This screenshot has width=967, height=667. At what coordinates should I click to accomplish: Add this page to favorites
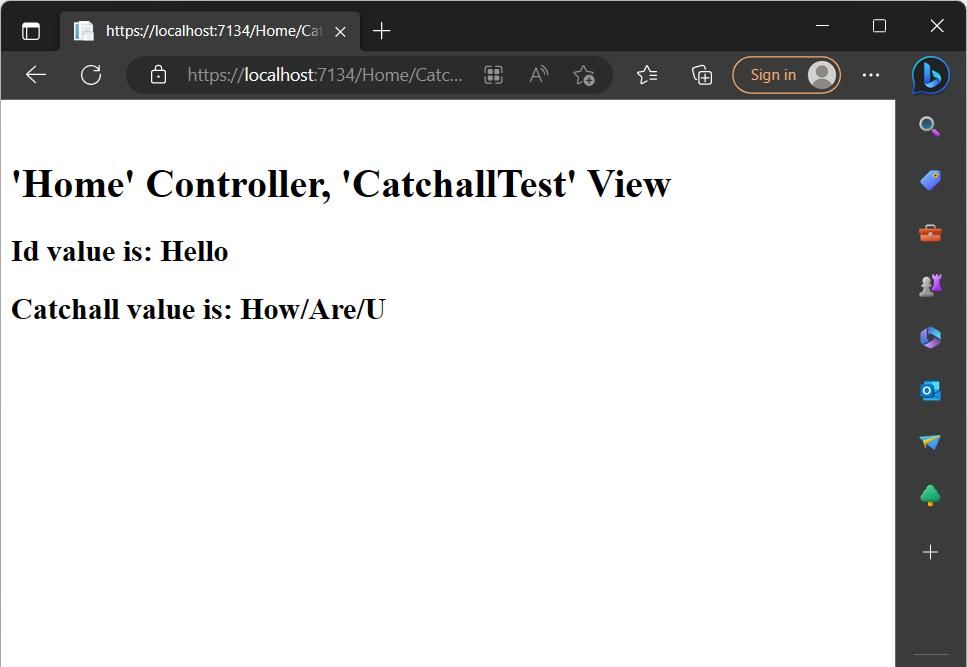[584, 74]
